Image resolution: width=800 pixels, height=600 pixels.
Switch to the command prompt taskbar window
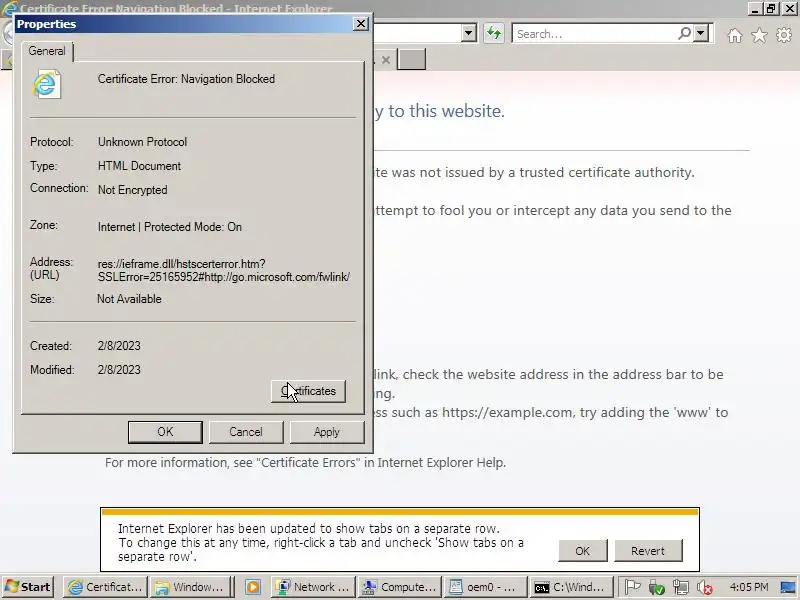pos(570,587)
